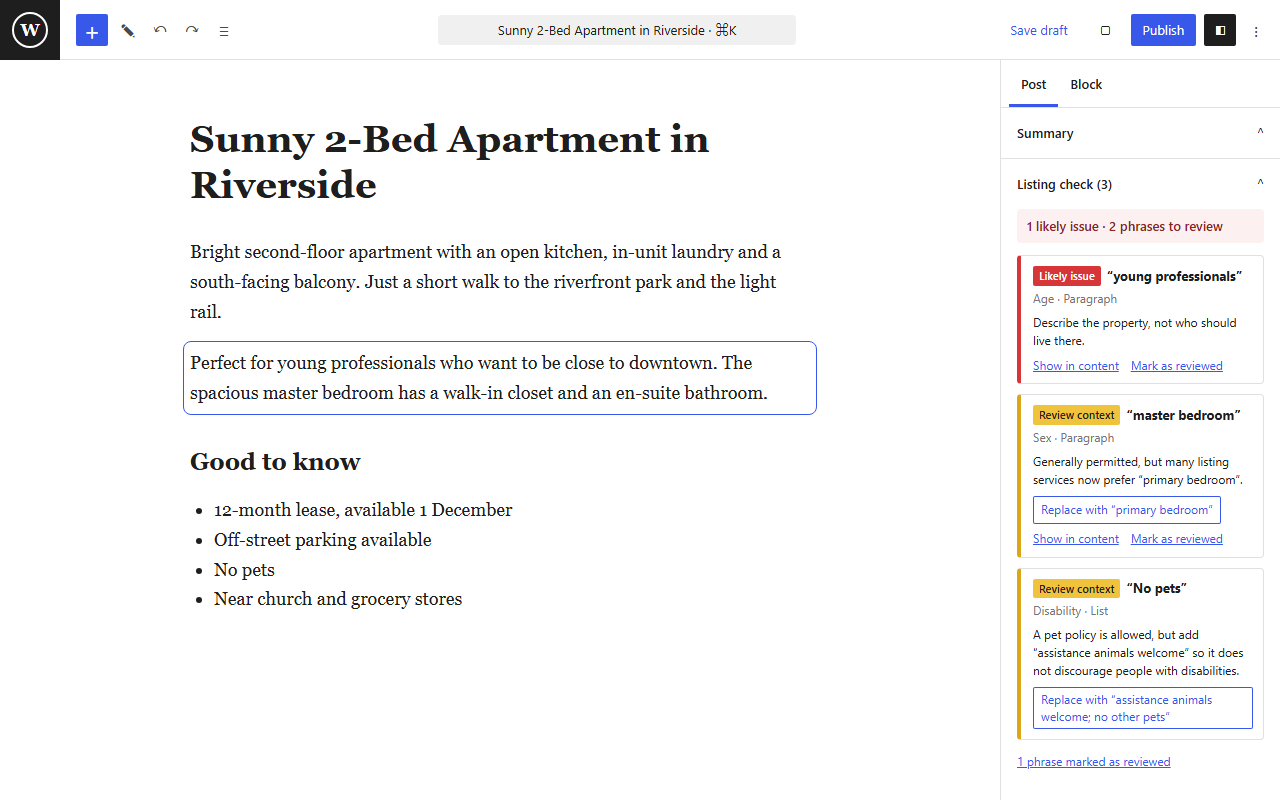
Task: Click the red "Likely issue" badge
Action: click(x=1067, y=276)
